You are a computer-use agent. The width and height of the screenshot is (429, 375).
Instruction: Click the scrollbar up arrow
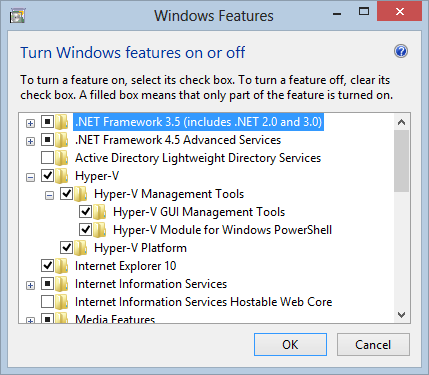point(401,122)
